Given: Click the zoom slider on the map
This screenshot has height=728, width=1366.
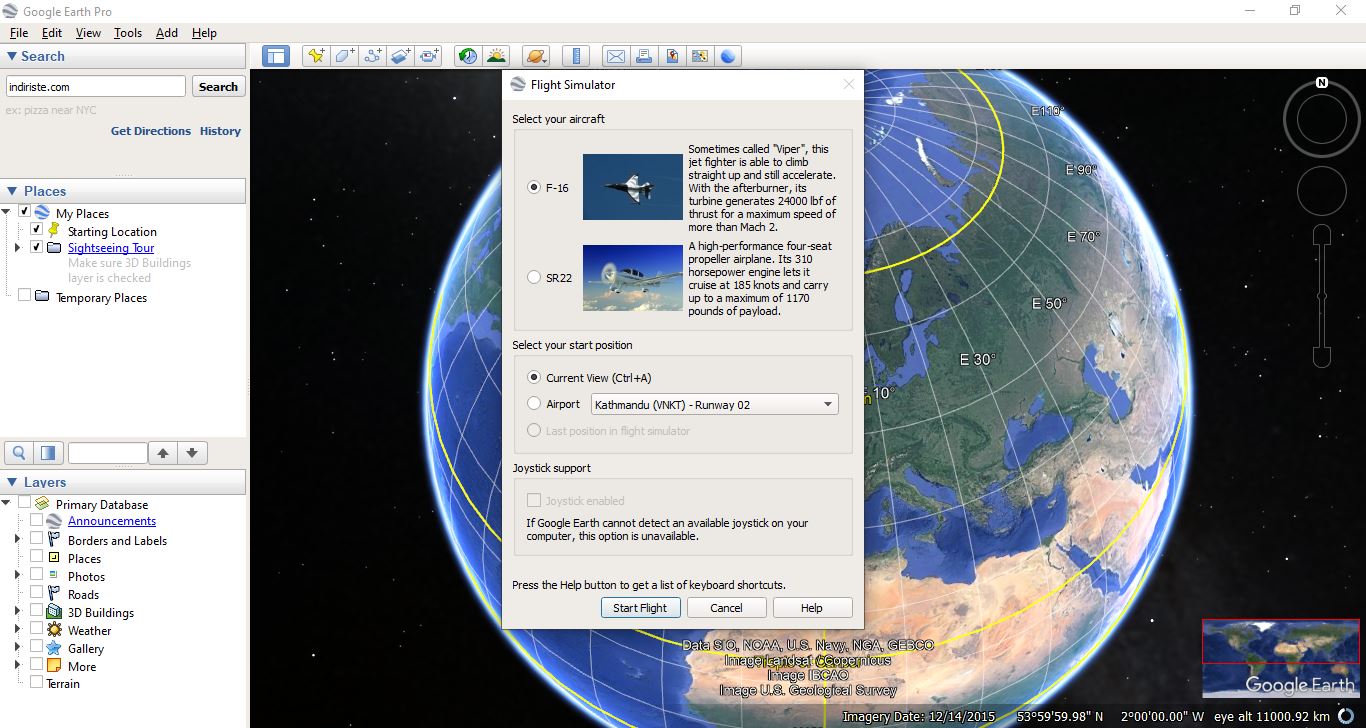Looking at the screenshot, I should [x=1322, y=296].
